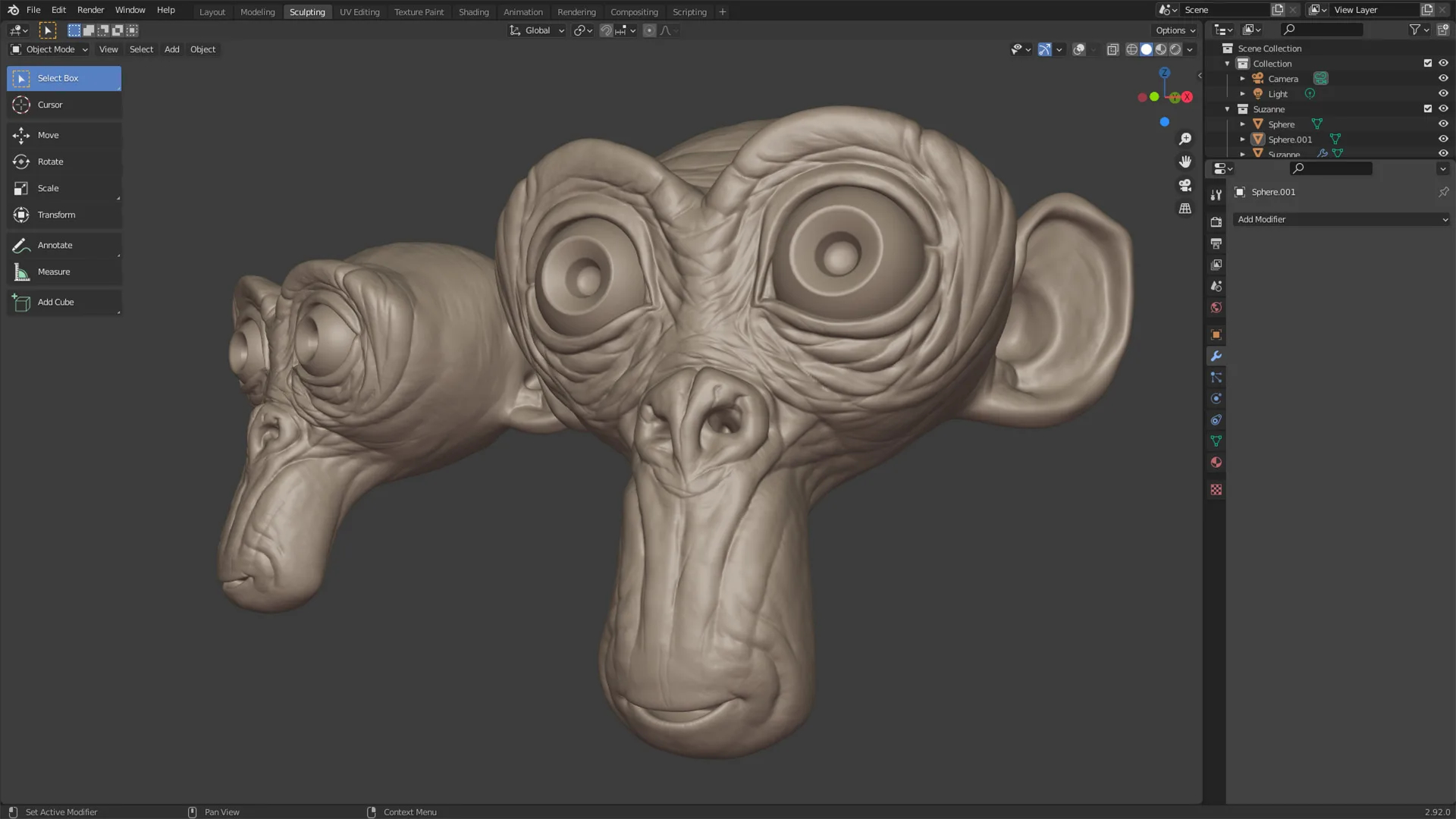The width and height of the screenshot is (1456, 819).
Task: Open the Object Mode dropdown
Action: pos(50,49)
